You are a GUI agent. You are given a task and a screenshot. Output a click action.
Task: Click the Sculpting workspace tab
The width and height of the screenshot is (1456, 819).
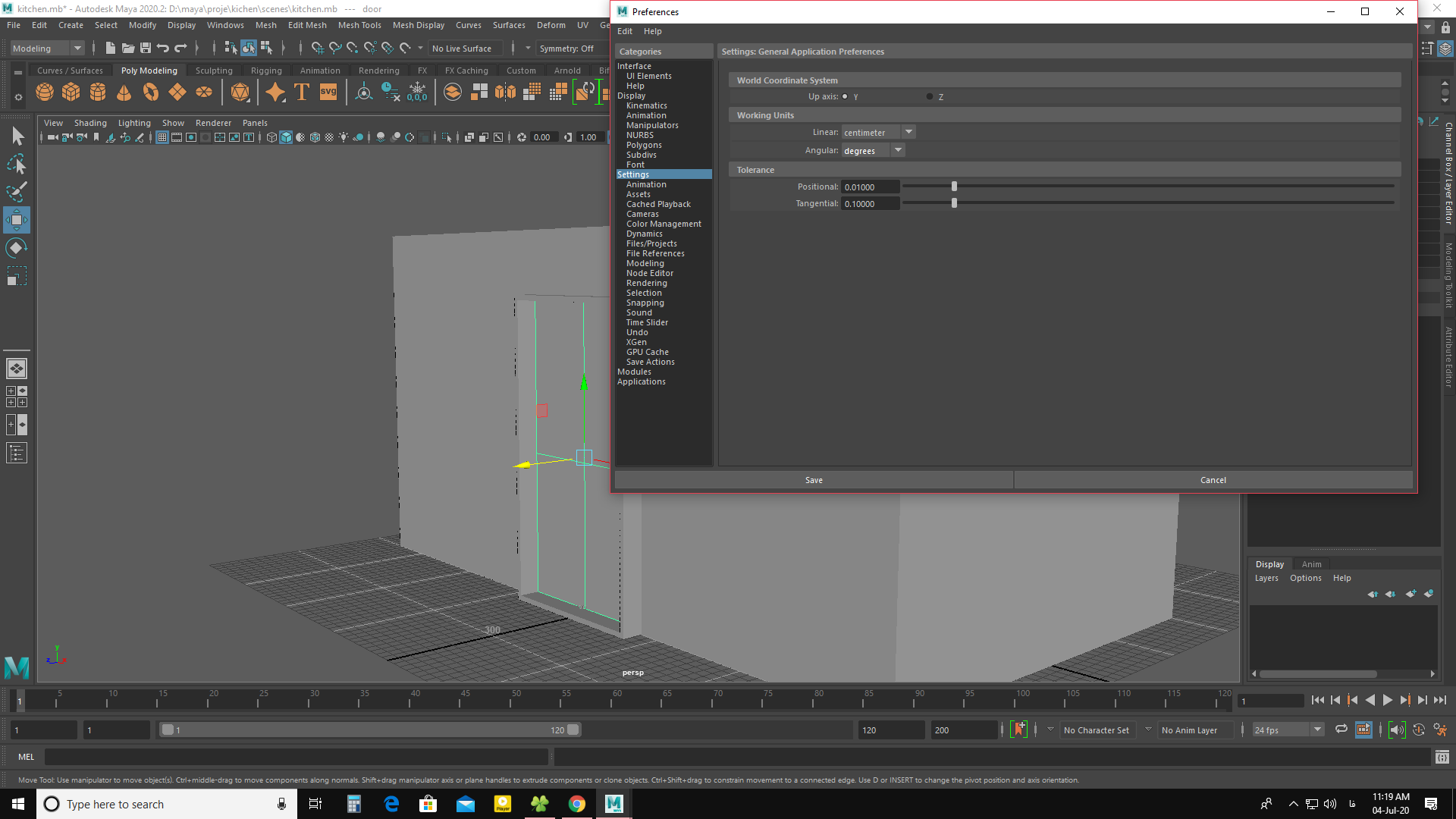click(214, 70)
